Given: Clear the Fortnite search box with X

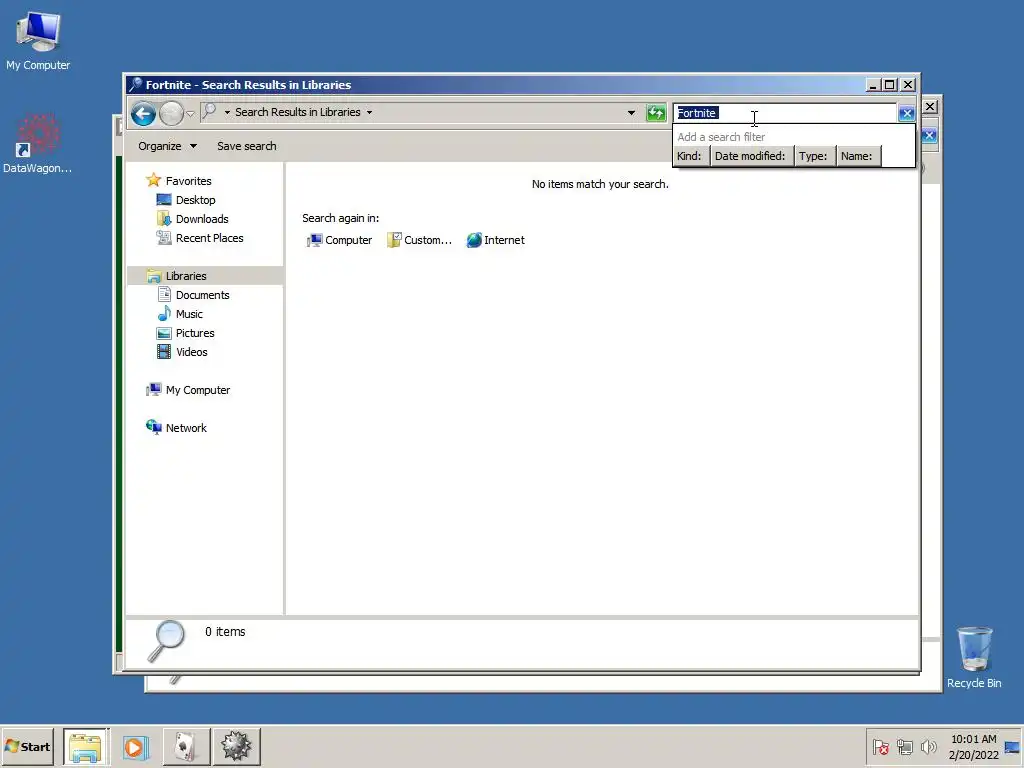Looking at the screenshot, I should coord(906,114).
